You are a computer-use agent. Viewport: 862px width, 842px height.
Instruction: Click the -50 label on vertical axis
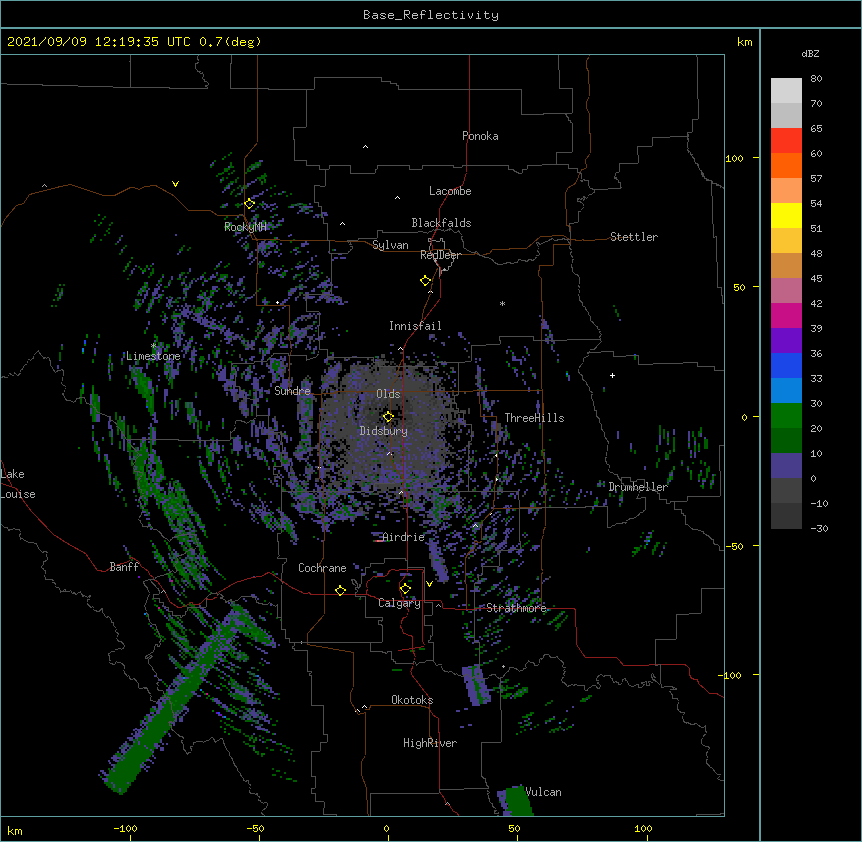(x=734, y=546)
